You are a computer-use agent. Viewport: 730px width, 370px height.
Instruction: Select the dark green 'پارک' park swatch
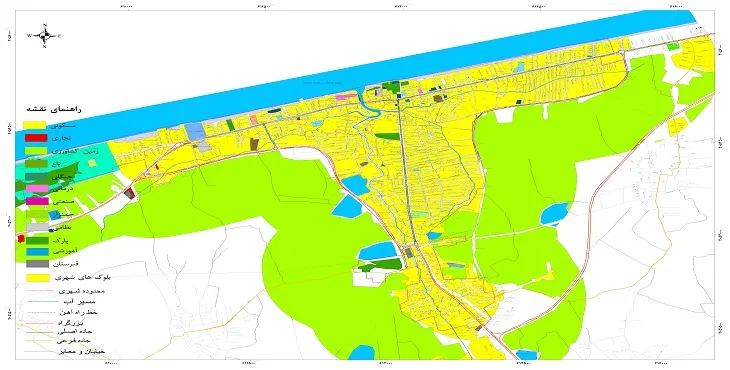(x=37, y=240)
